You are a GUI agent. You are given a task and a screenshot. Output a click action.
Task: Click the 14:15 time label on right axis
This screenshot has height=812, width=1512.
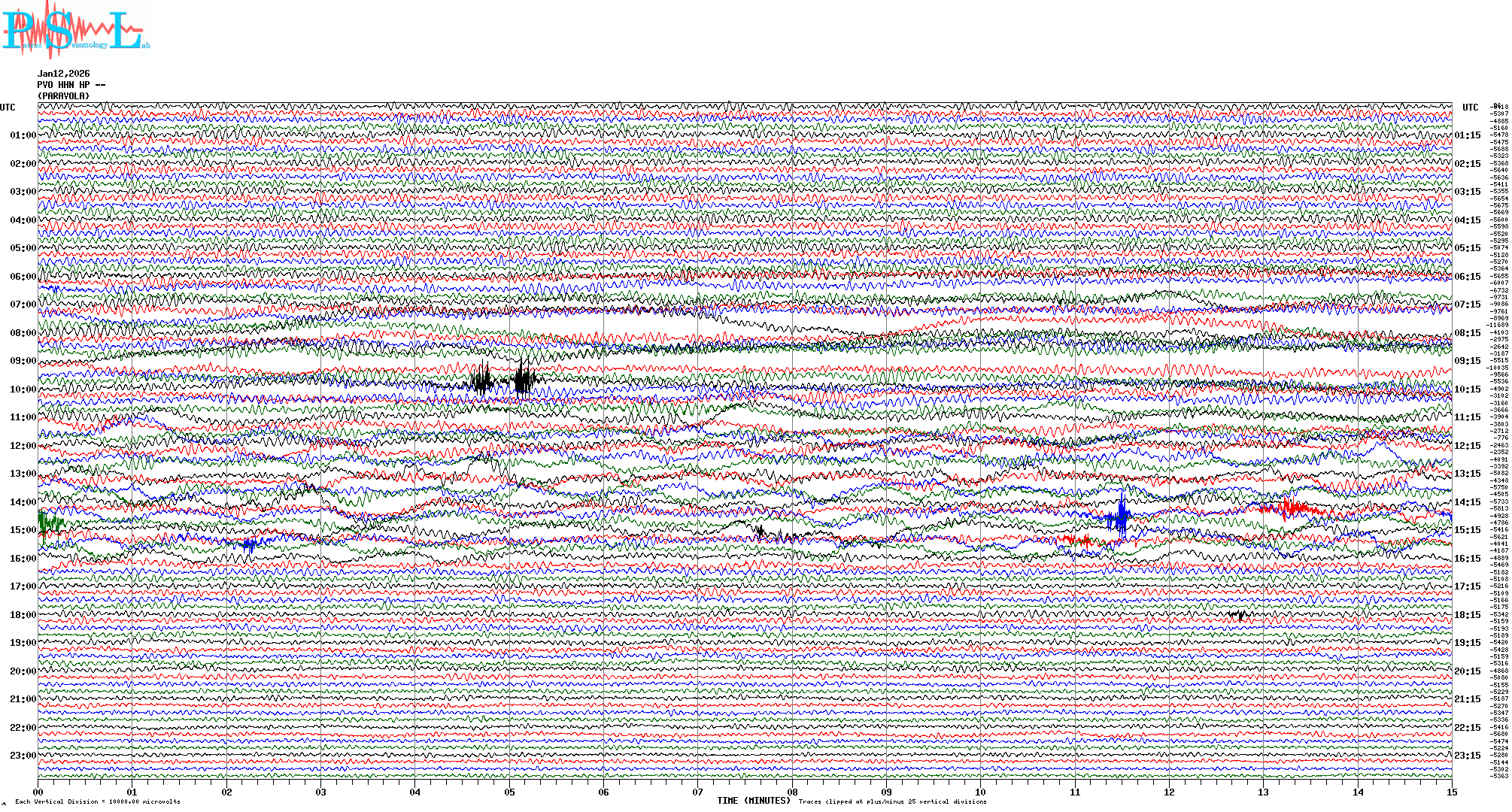click(x=1467, y=502)
